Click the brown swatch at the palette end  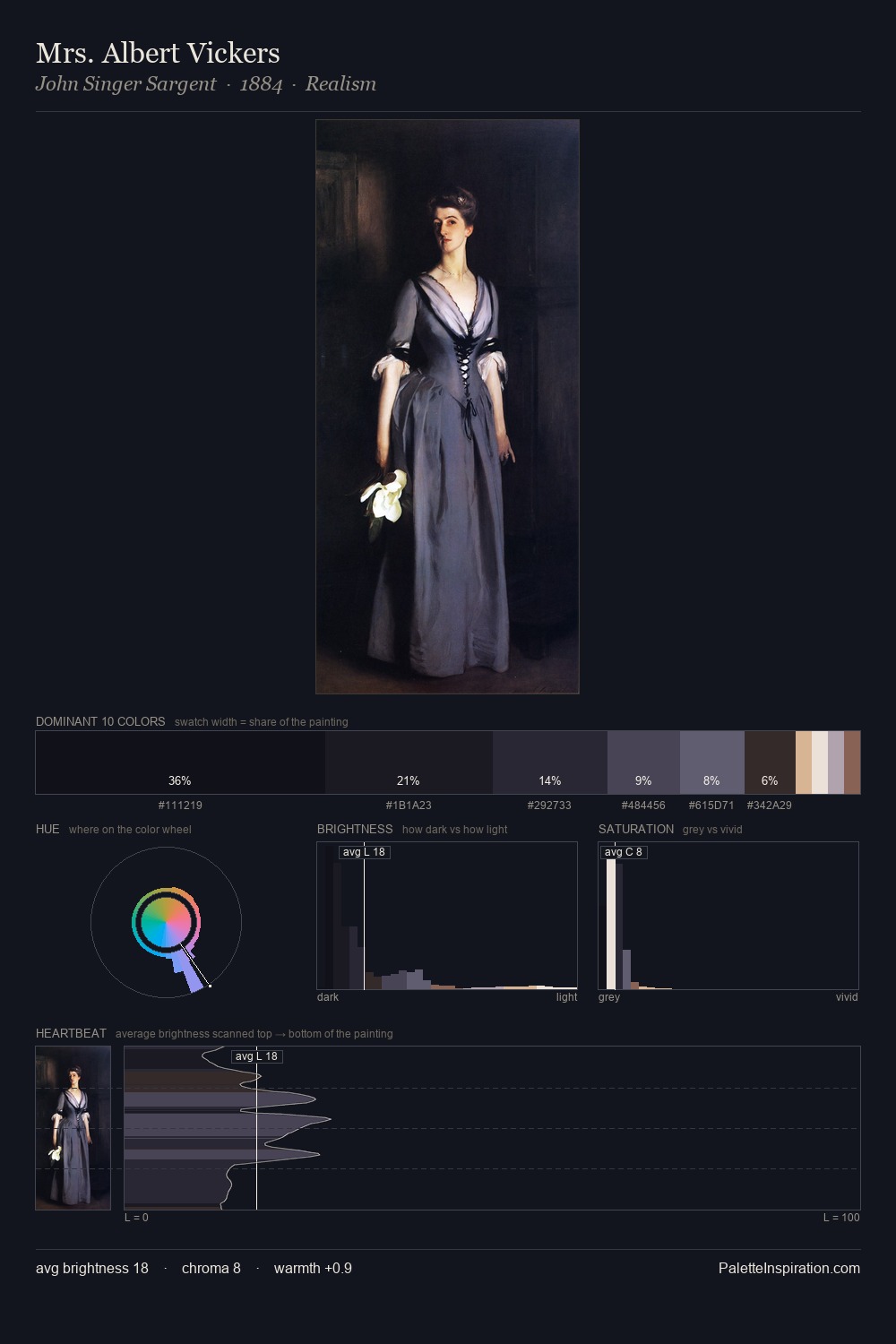[x=852, y=762]
